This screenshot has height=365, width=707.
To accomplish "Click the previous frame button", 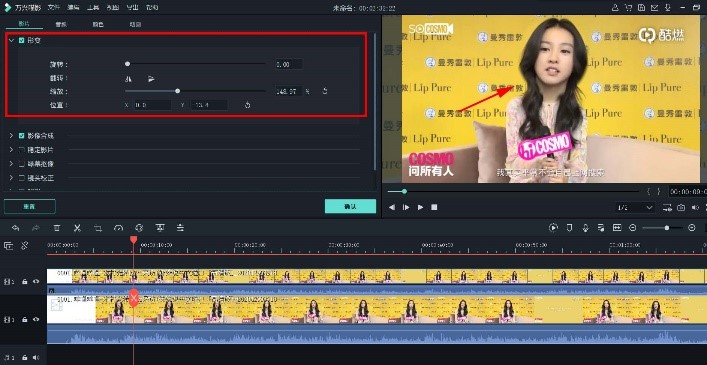I will 392,207.
